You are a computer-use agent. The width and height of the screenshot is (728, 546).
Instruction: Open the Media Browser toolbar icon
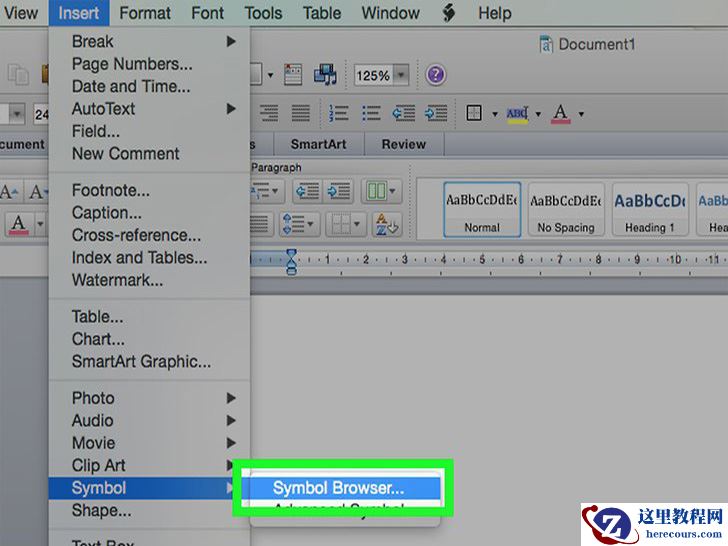point(325,75)
